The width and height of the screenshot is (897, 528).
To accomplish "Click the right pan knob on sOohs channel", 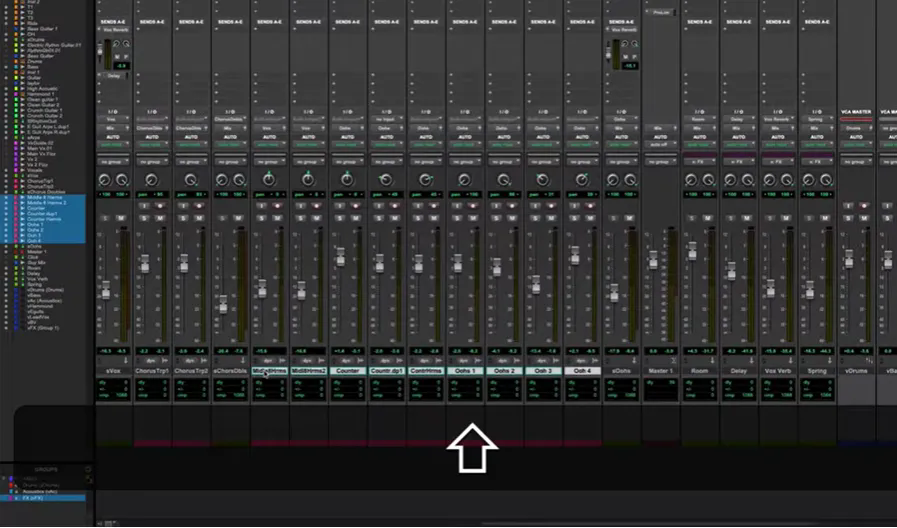I will 630,180.
